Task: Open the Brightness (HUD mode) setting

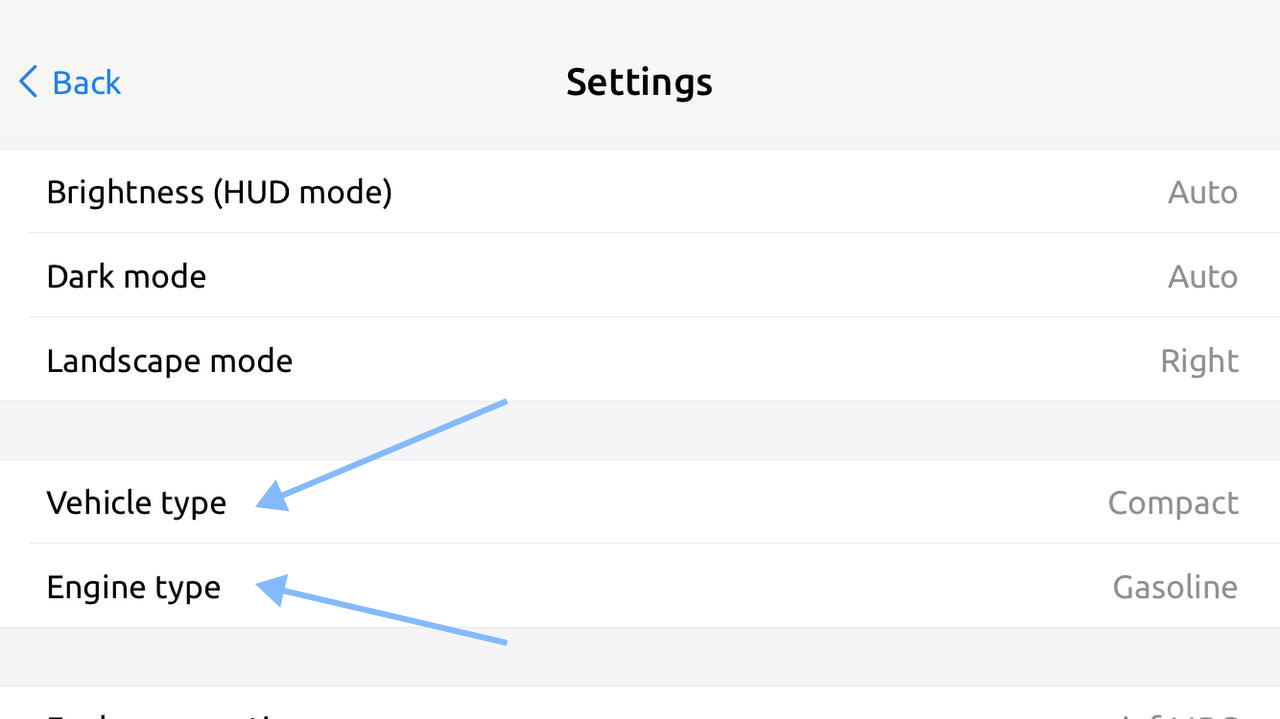Action: [x=219, y=192]
